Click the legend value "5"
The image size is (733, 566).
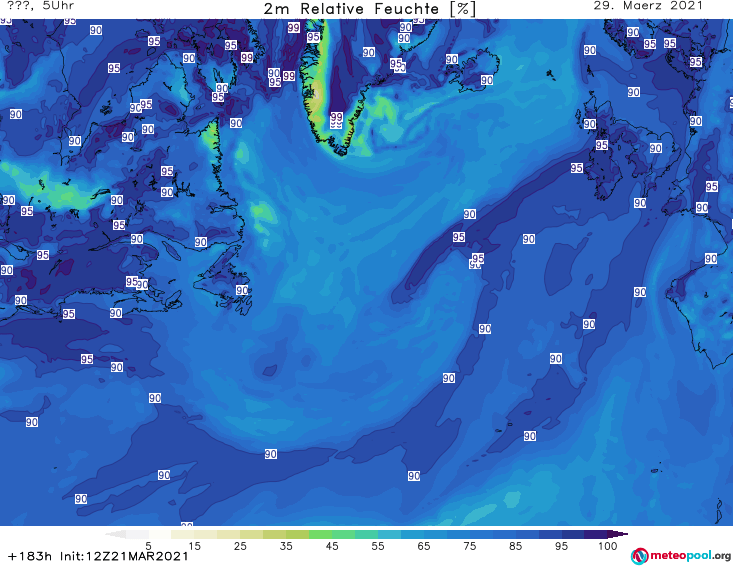tap(148, 546)
